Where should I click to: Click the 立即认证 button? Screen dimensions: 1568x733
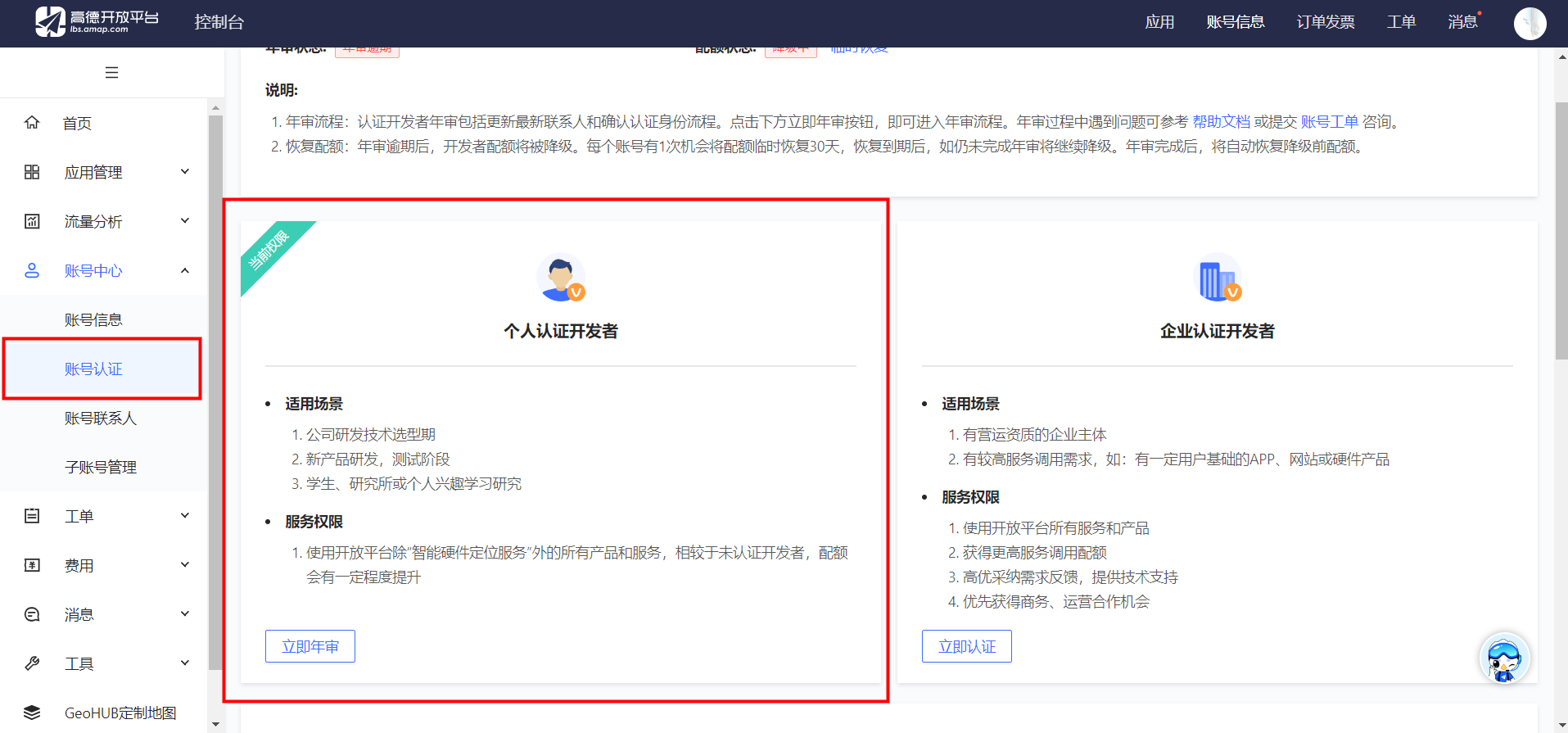point(967,646)
